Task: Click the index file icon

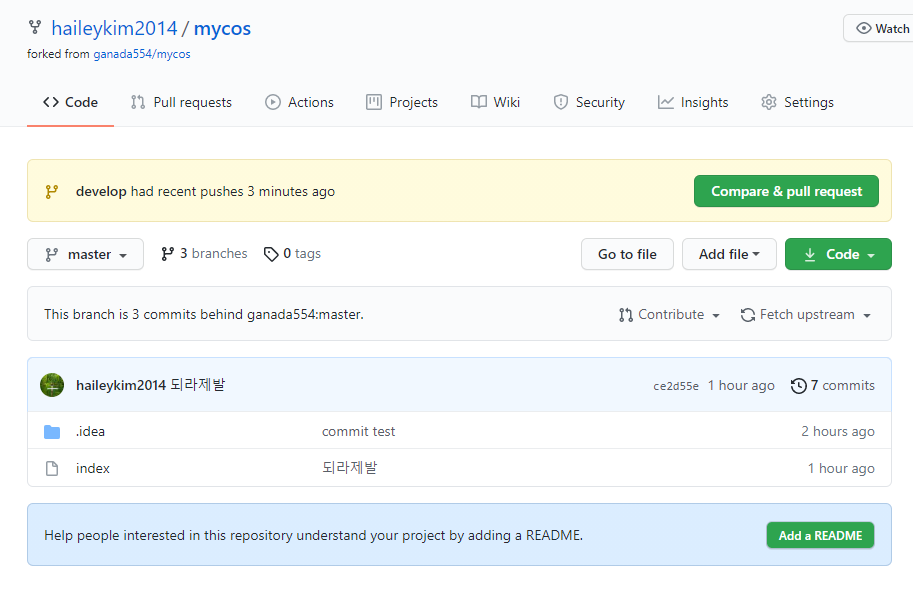Action: coord(52,468)
